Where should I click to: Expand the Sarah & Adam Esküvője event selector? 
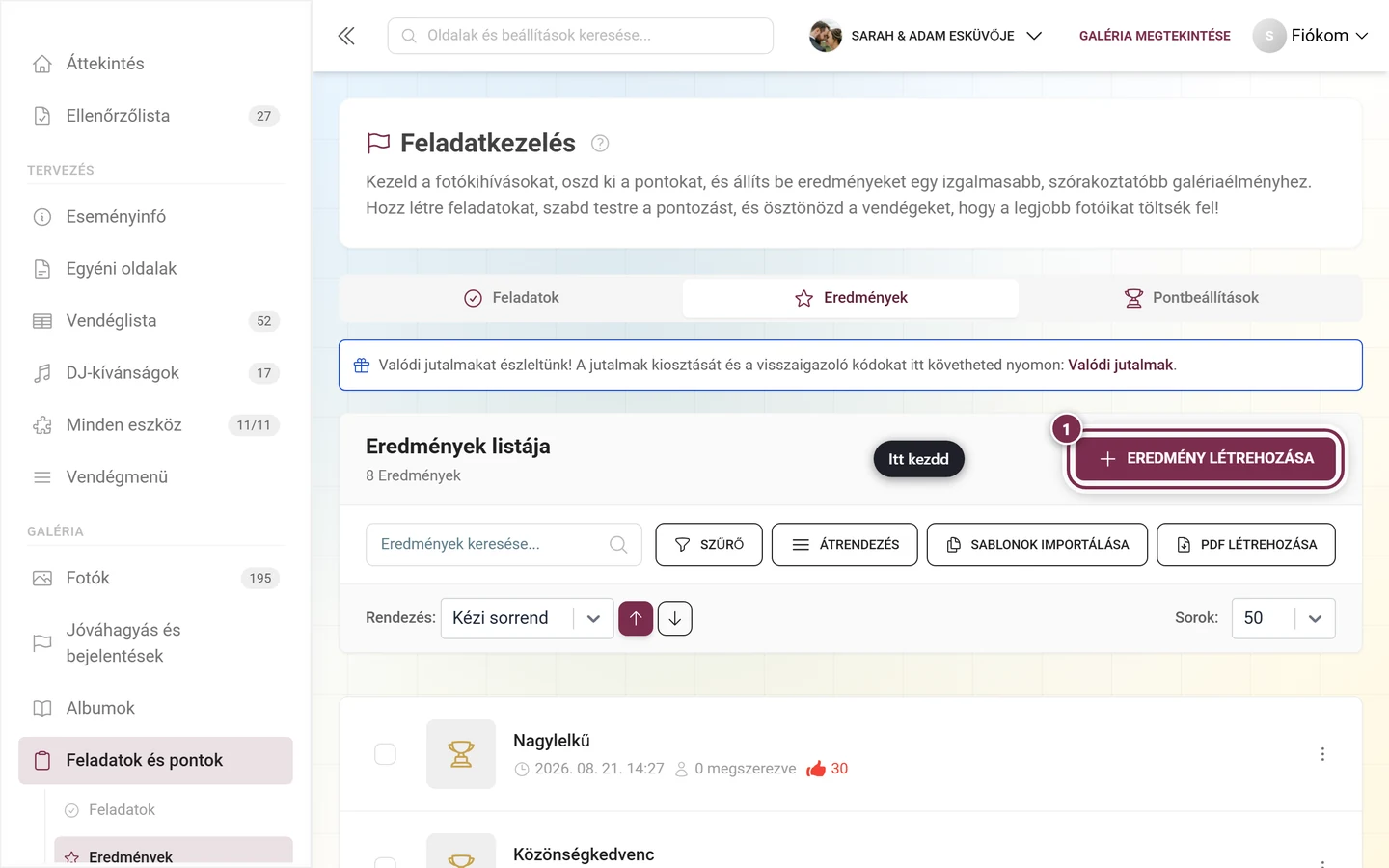click(926, 36)
